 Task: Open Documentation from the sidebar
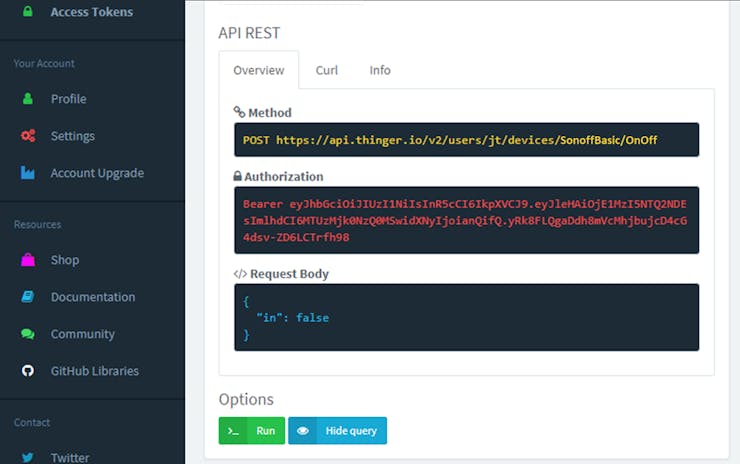[x=93, y=297]
